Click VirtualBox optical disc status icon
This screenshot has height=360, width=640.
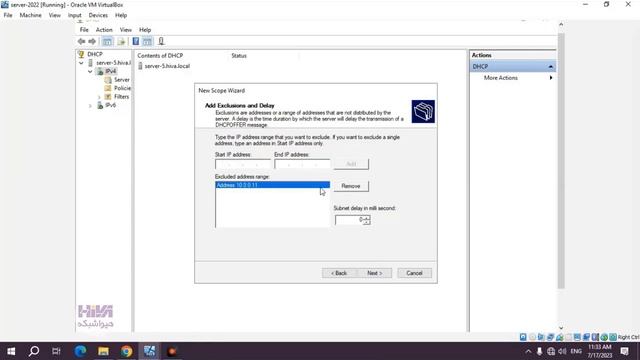[532, 337]
